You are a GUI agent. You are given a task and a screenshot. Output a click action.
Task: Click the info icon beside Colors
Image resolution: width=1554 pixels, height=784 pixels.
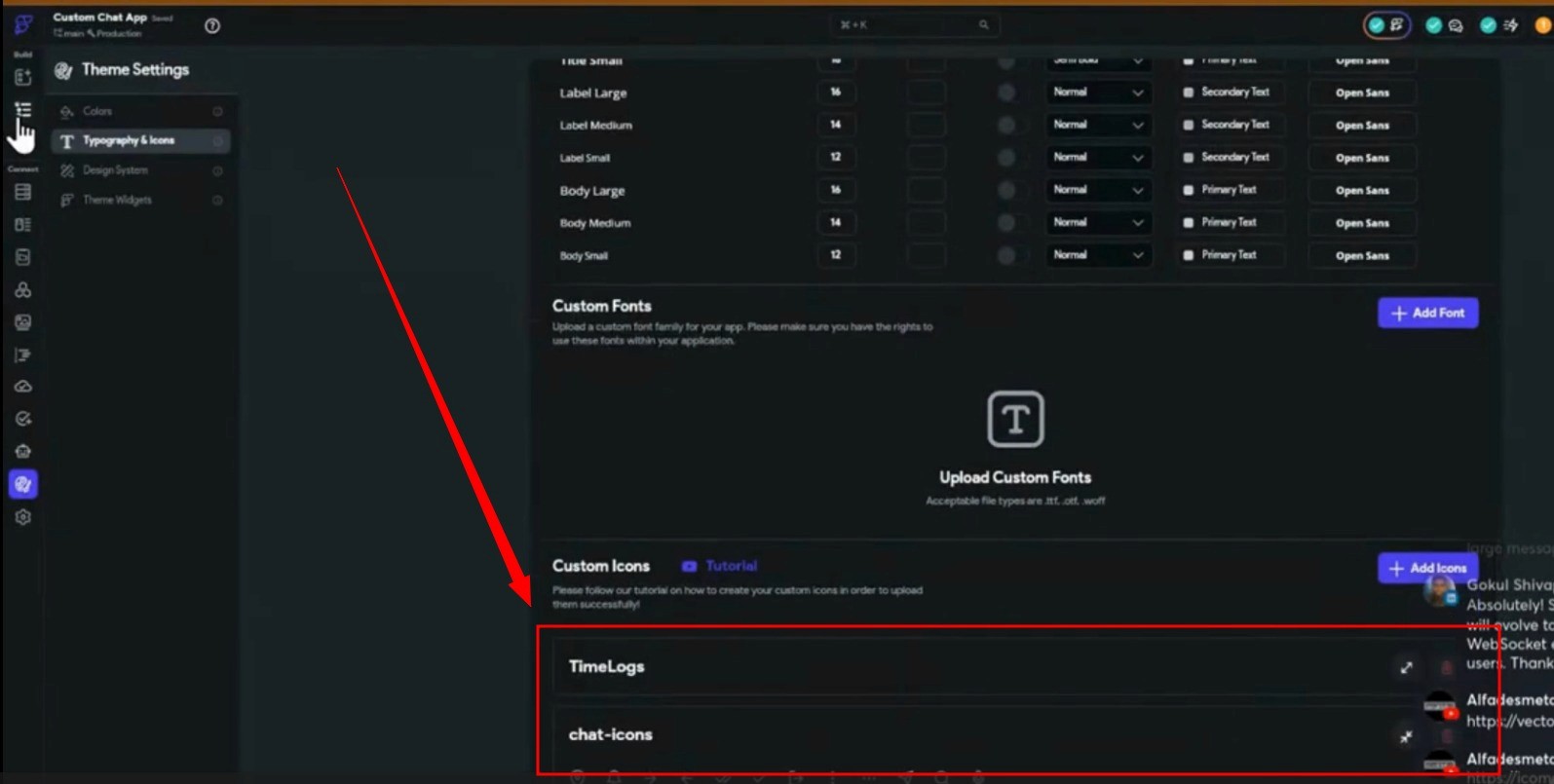point(217,111)
